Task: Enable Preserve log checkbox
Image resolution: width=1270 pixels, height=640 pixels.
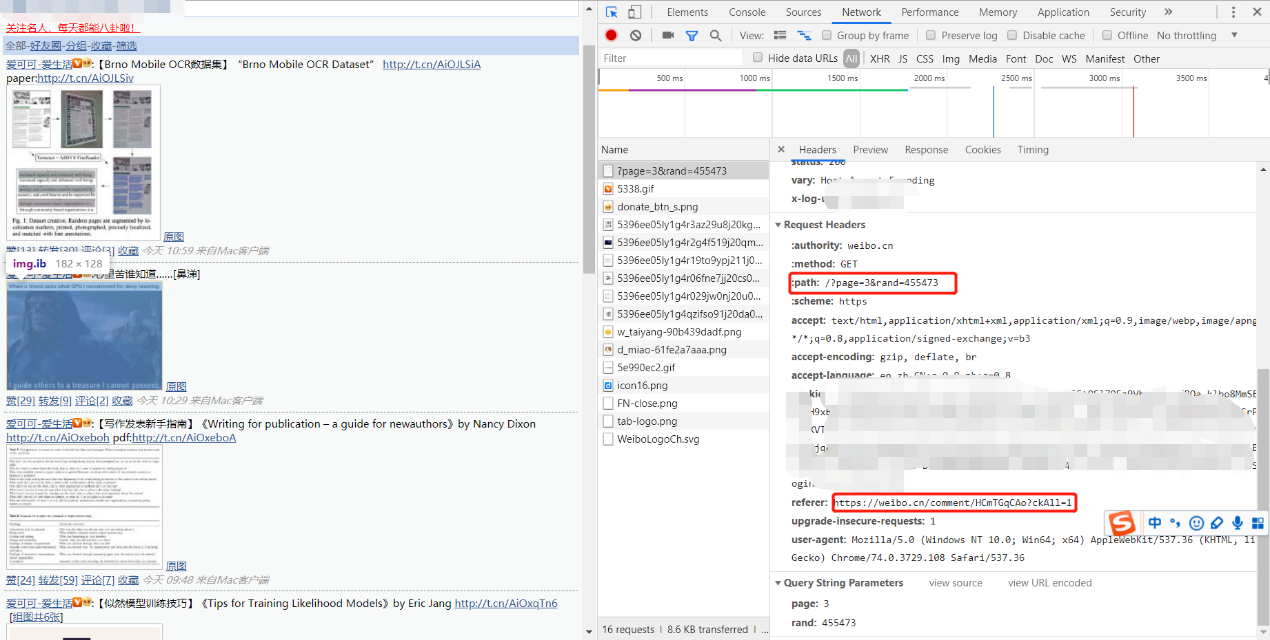Action: coord(931,35)
